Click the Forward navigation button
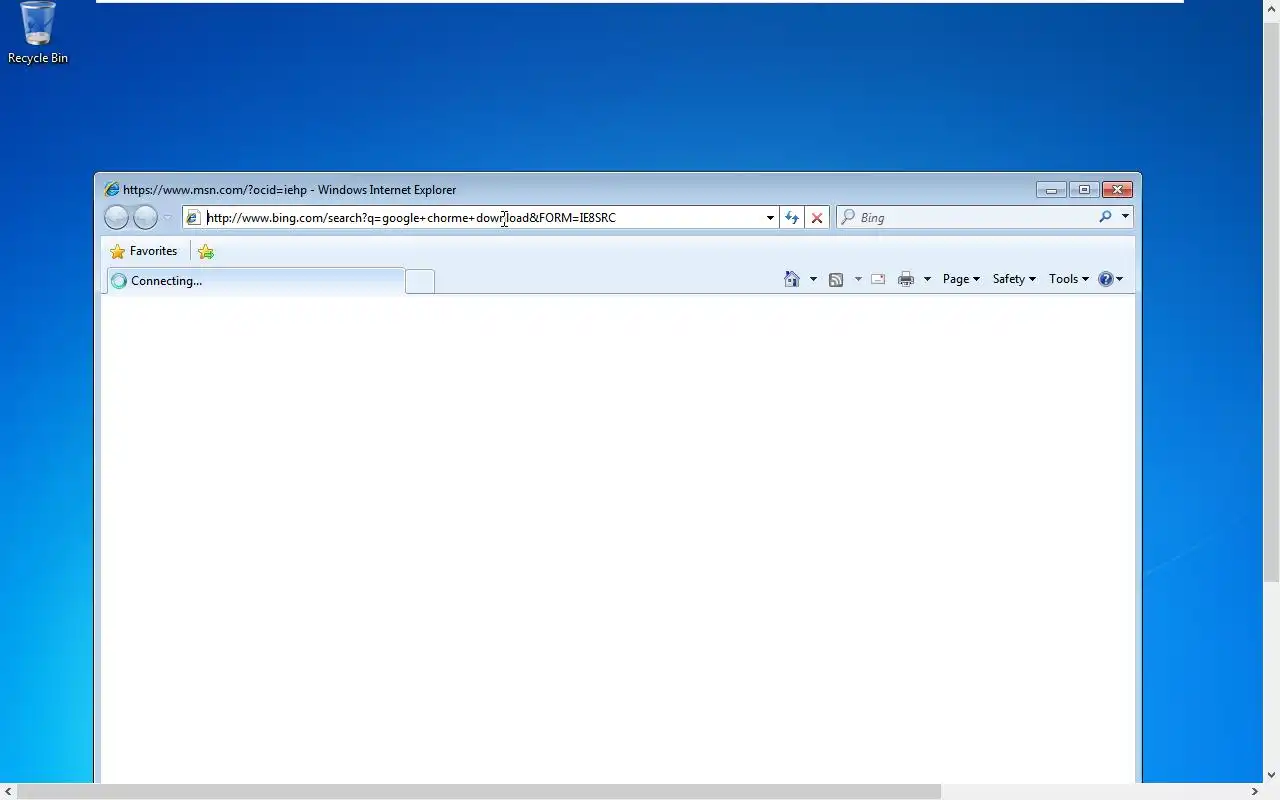Image resolution: width=1280 pixels, height=800 pixels. point(146,217)
